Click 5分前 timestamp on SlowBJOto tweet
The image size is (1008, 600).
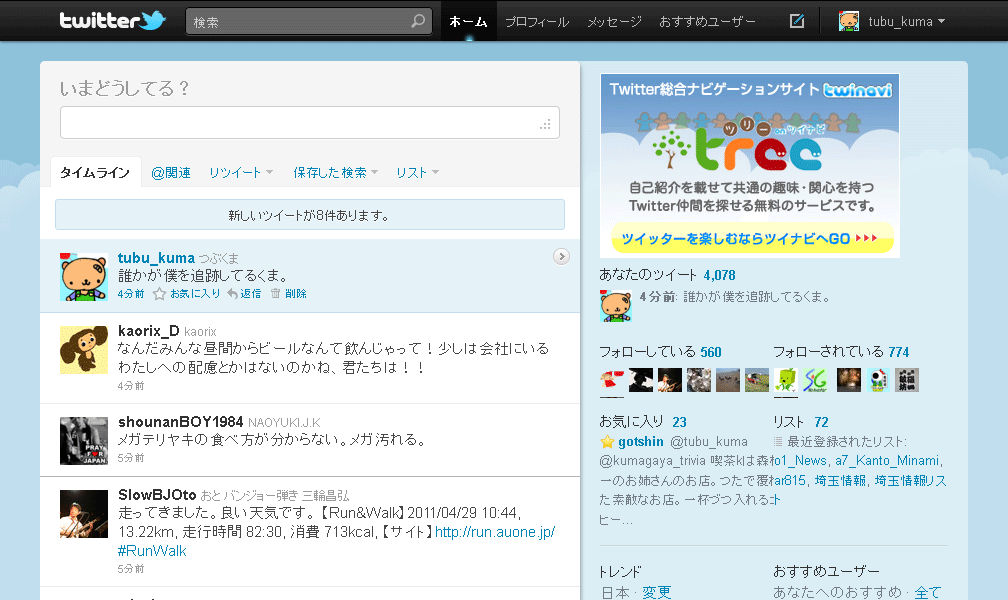point(131,569)
